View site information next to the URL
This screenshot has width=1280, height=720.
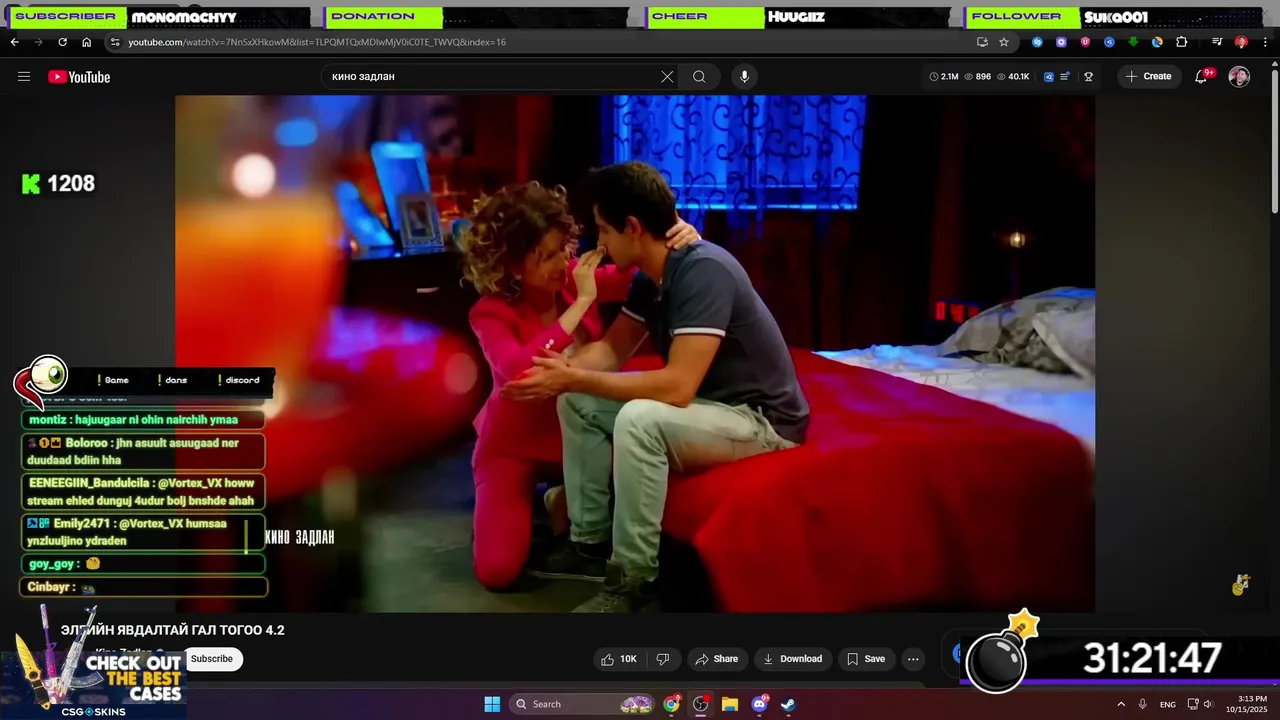coord(115,42)
